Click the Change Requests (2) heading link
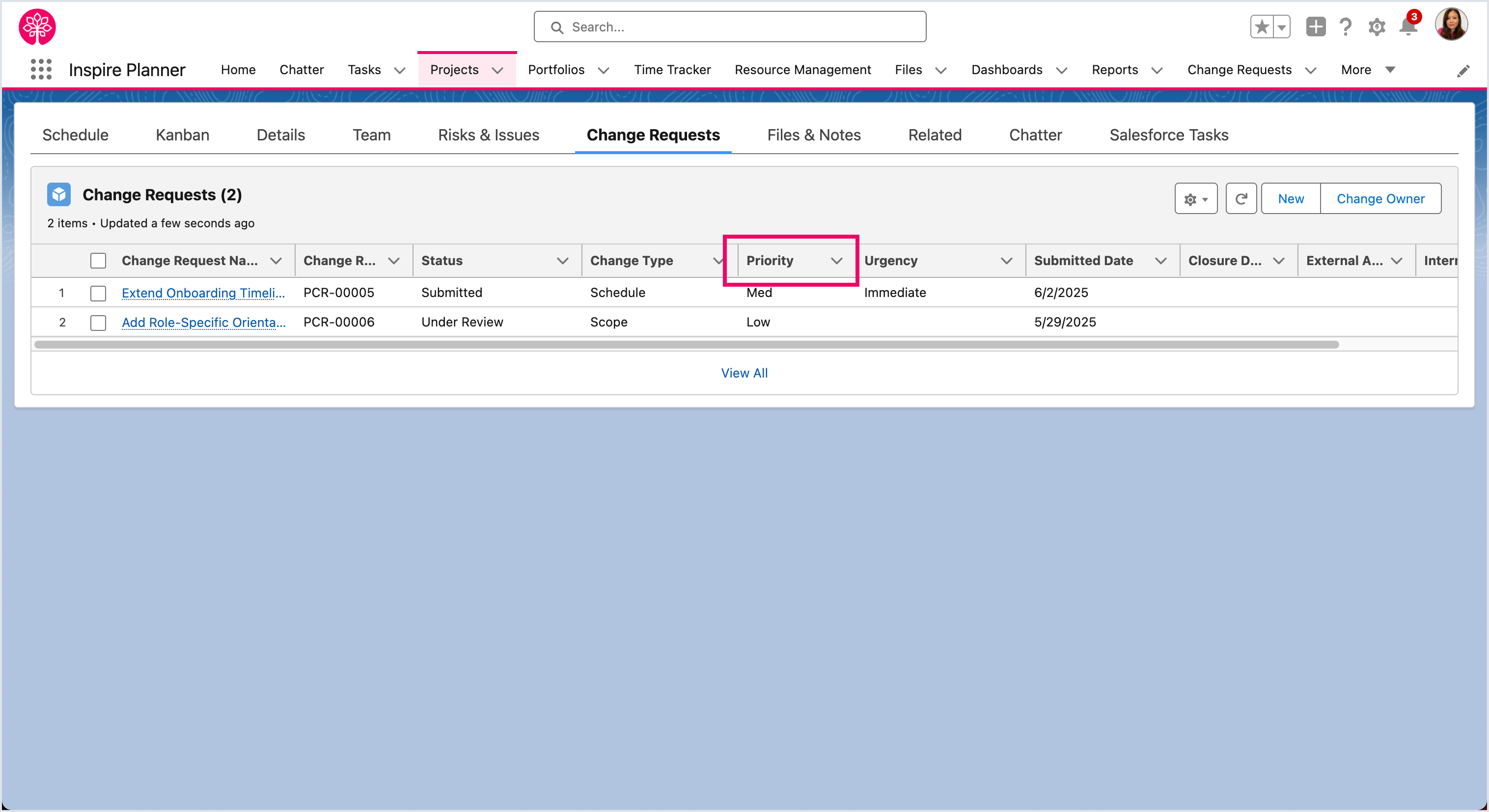 [163, 195]
